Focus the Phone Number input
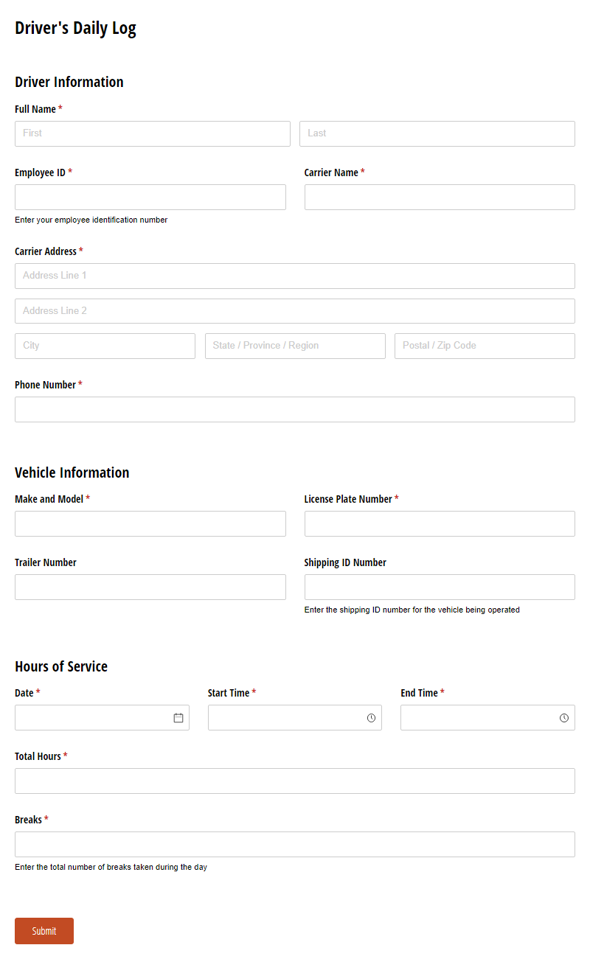 coord(295,409)
